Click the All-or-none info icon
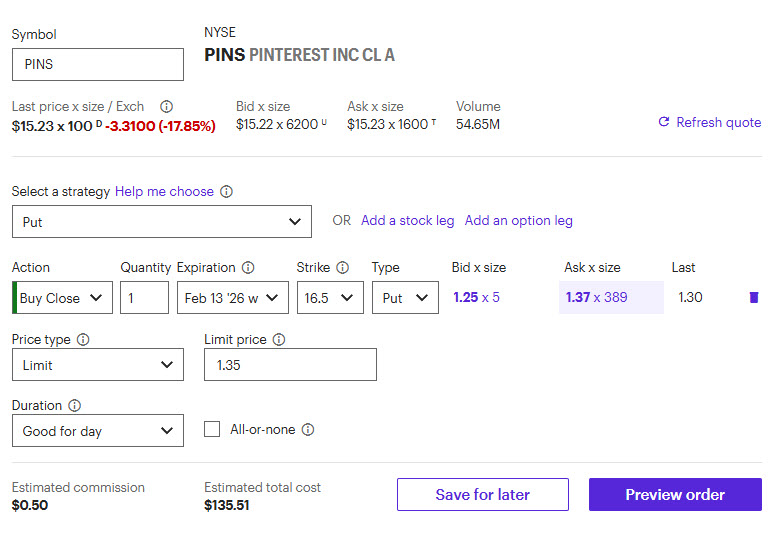 point(308,430)
